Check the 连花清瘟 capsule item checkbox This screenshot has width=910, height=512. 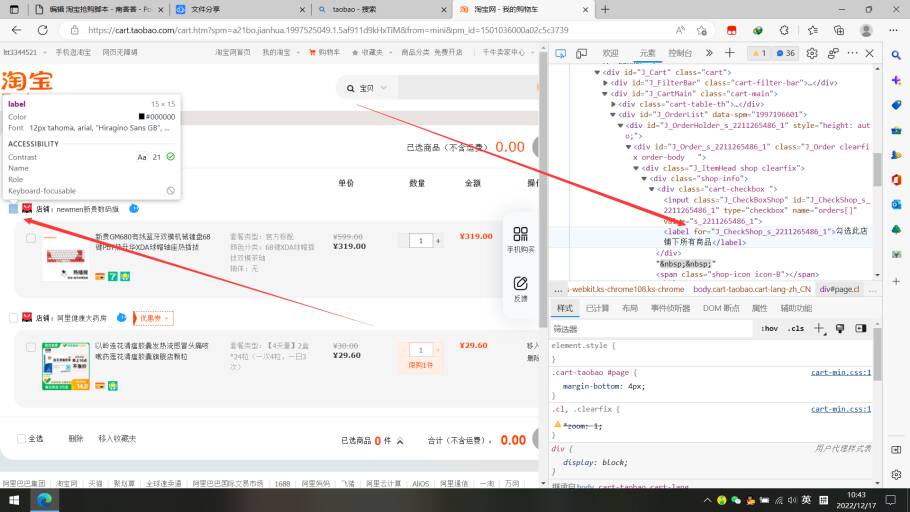31,347
